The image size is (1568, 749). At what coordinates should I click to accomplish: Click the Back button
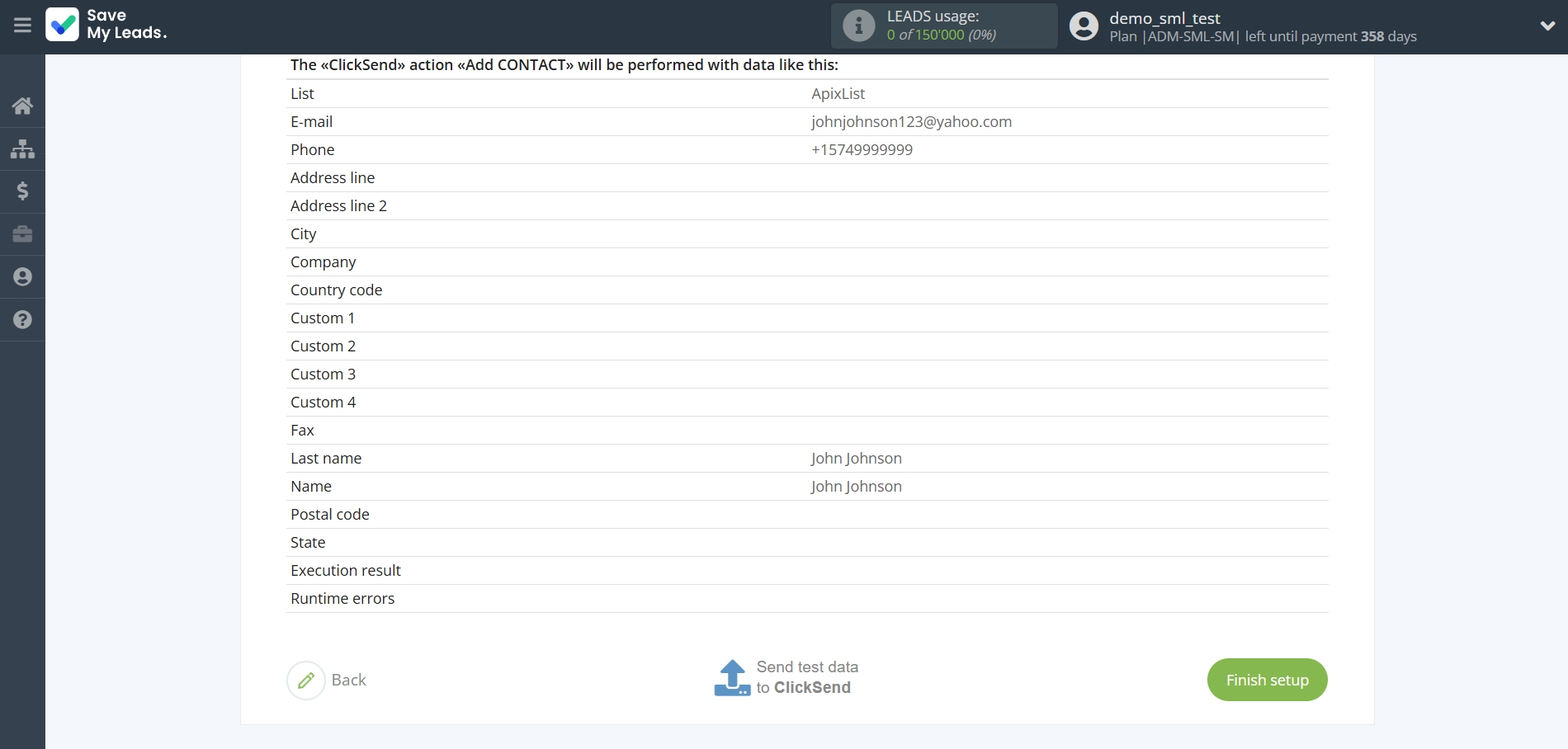pos(348,680)
